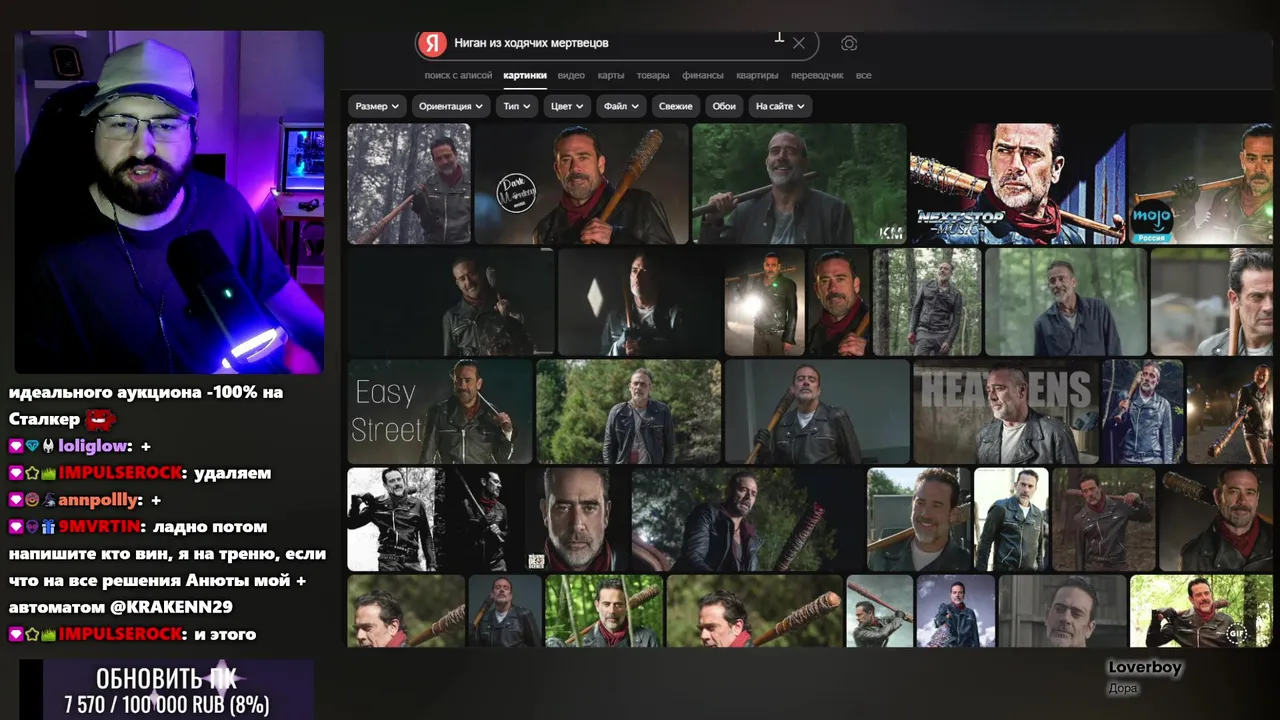The height and width of the screenshot is (720, 1280).
Task: Click the loliglow username in chat
Action: point(92,446)
